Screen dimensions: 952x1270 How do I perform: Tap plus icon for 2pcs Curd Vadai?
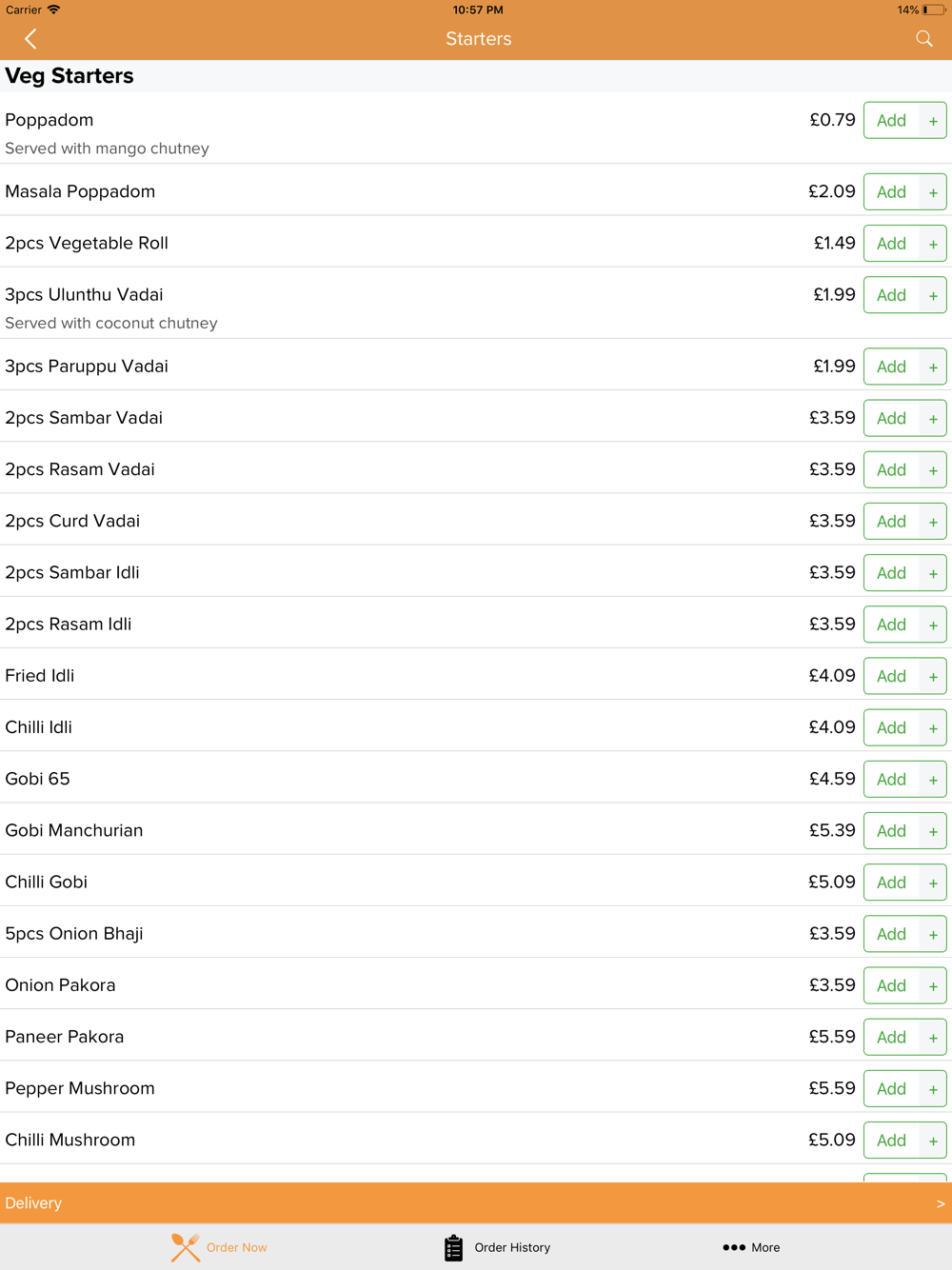pyautogui.click(x=933, y=522)
